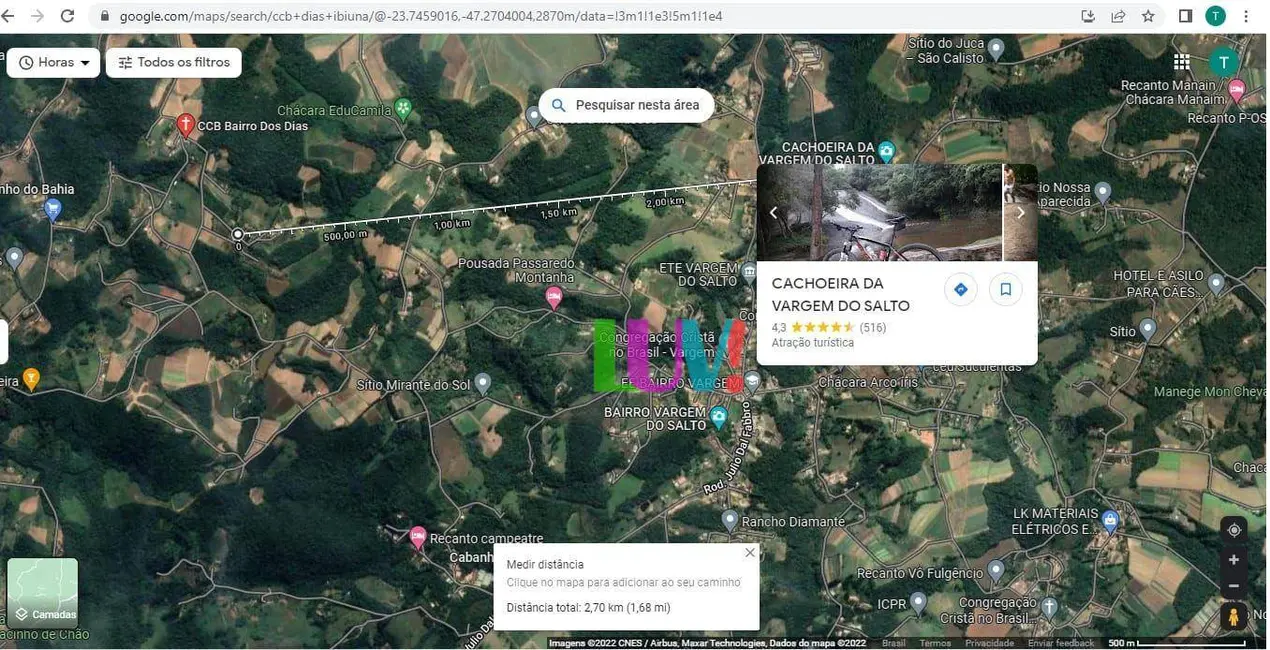The height and width of the screenshot is (650, 1270).
Task: Save Cachoeira da Vargem do Salto place
Action: [x=1004, y=289]
